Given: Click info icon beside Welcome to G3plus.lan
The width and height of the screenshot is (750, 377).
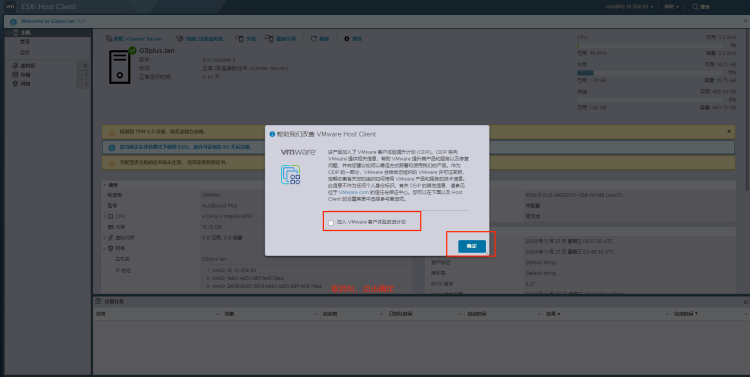Looking at the screenshot, I should (13, 22).
